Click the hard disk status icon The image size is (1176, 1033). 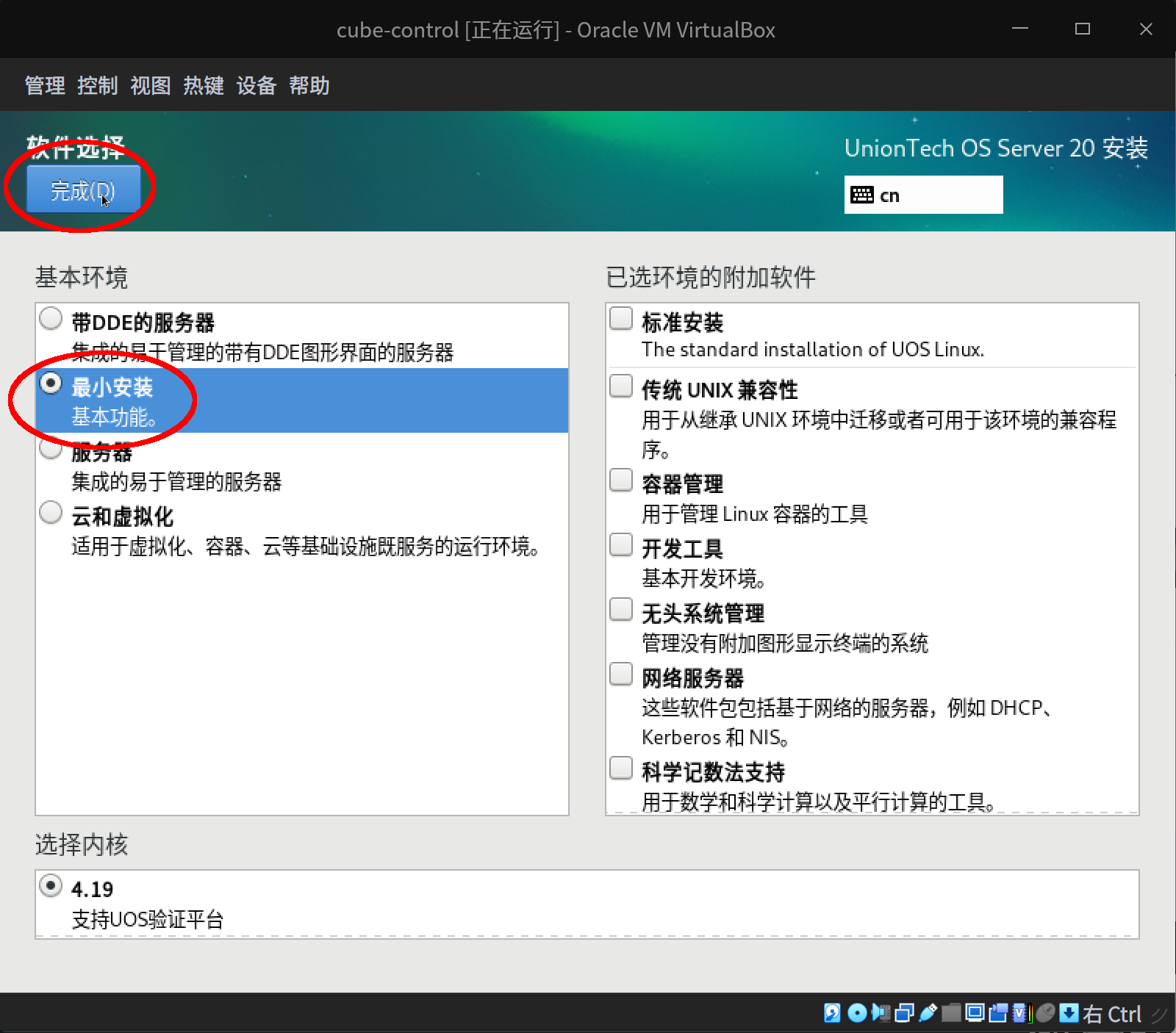click(x=832, y=1014)
